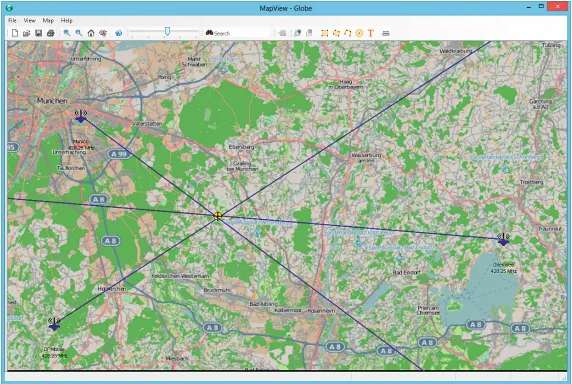Open the Map menu
Screen dimensions: 572x384
48,20
